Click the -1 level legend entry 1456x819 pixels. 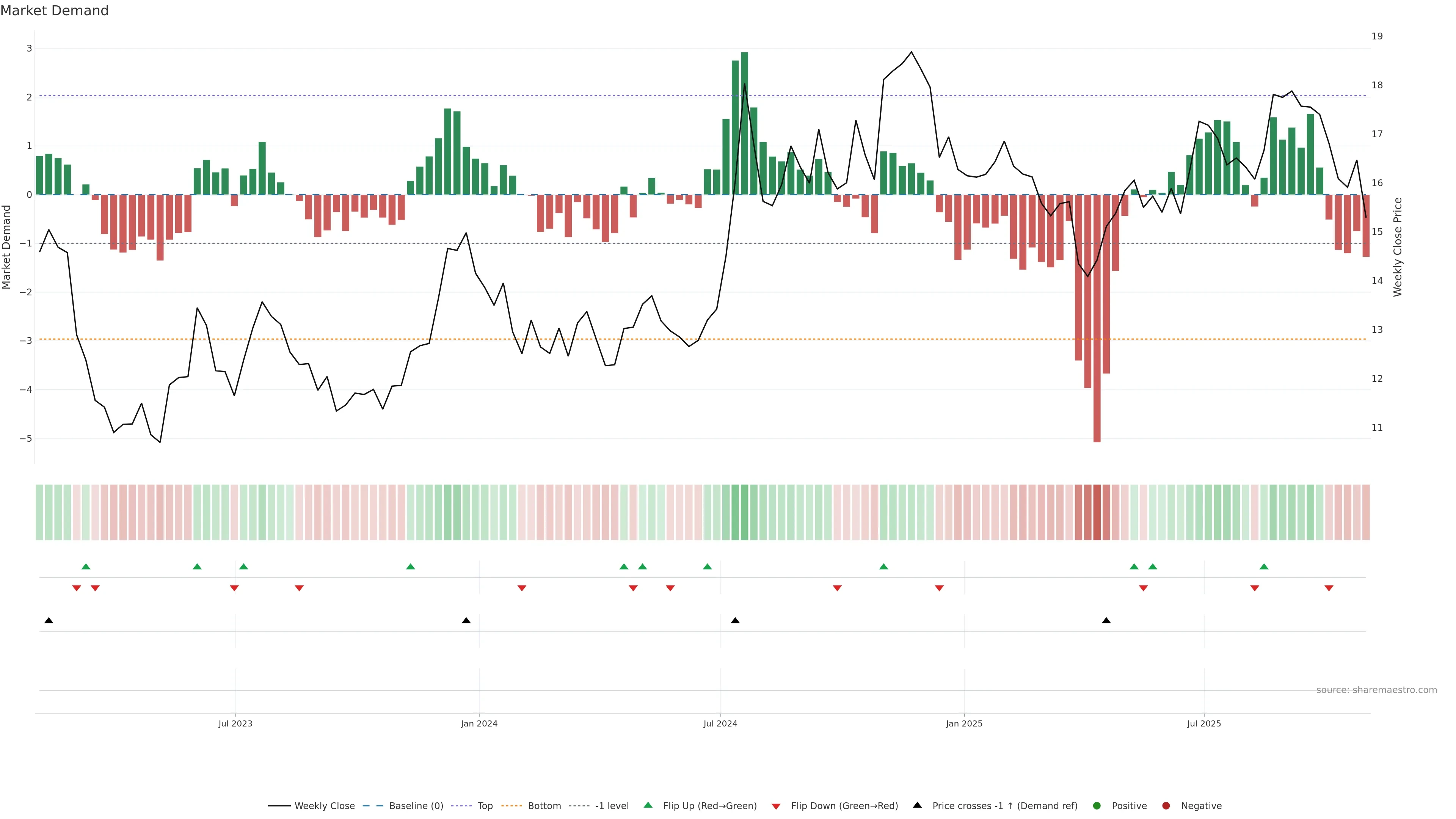point(612,806)
